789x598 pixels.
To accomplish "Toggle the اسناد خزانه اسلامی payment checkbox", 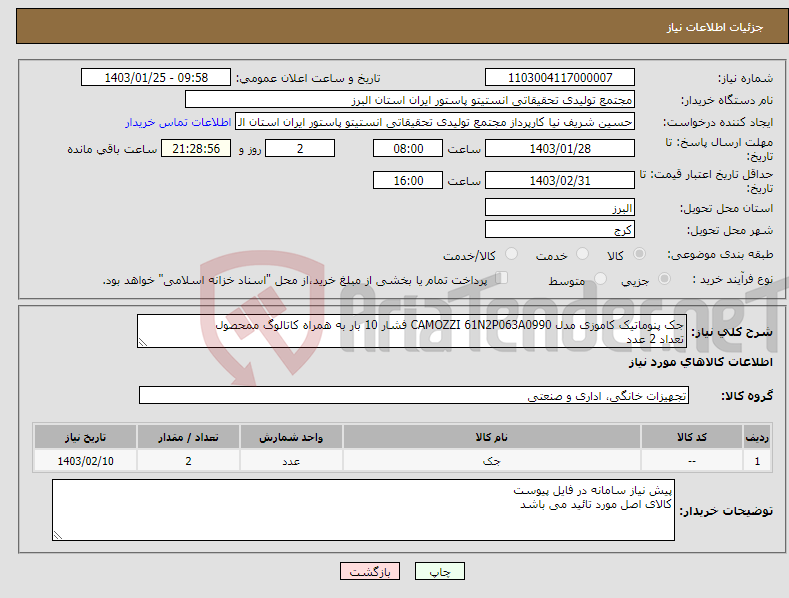I will tap(502, 277).
